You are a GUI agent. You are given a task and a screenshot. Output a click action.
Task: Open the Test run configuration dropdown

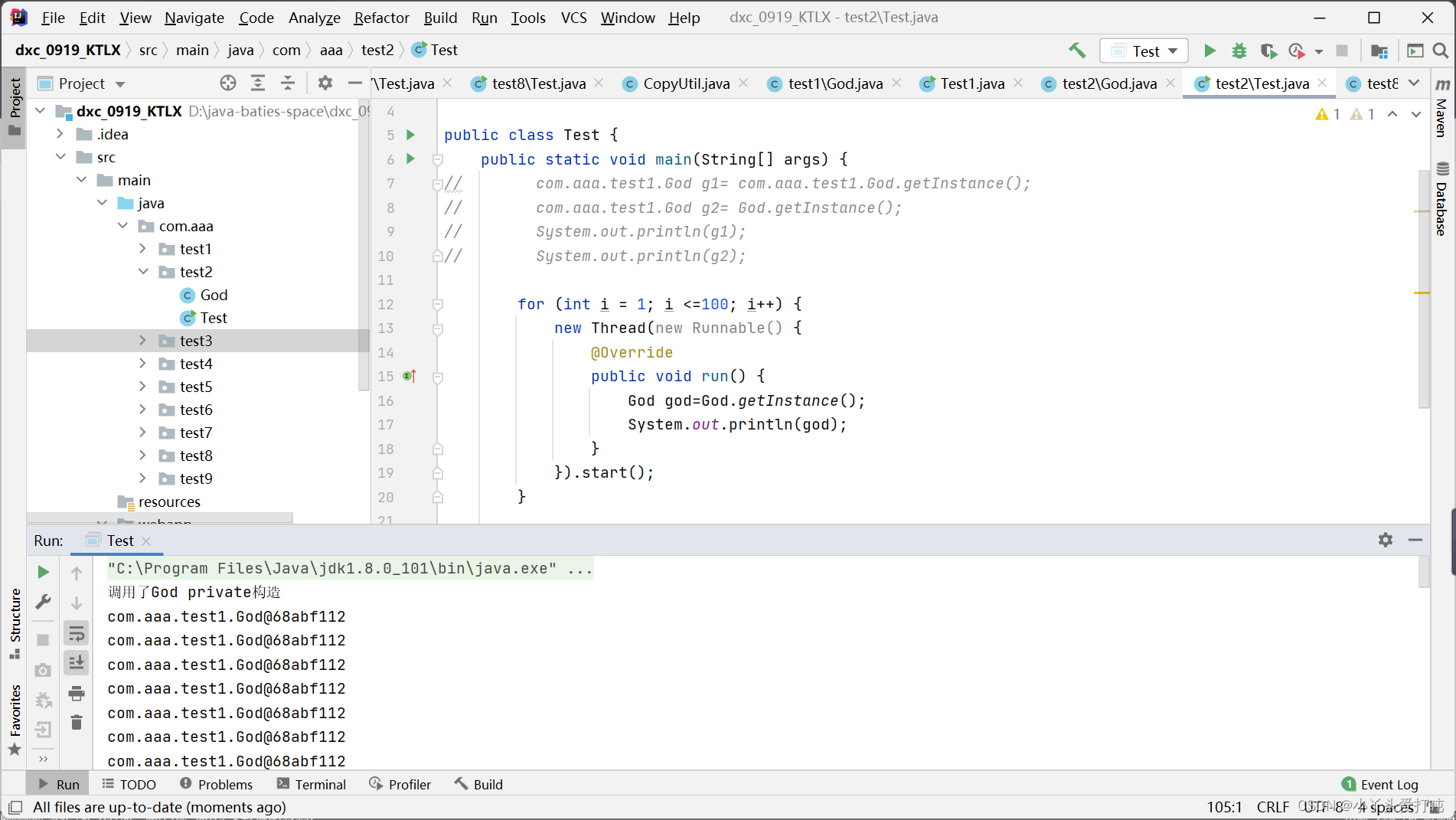pyautogui.click(x=1144, y=51)
